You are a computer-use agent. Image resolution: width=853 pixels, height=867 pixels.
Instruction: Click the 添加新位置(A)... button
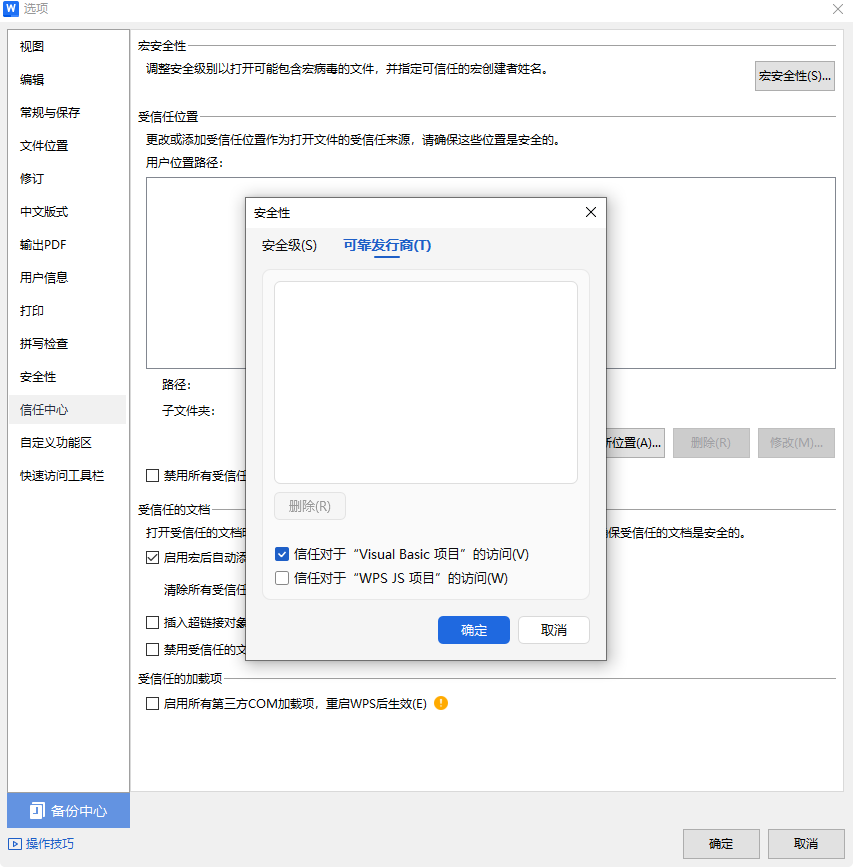pos(635,443)
